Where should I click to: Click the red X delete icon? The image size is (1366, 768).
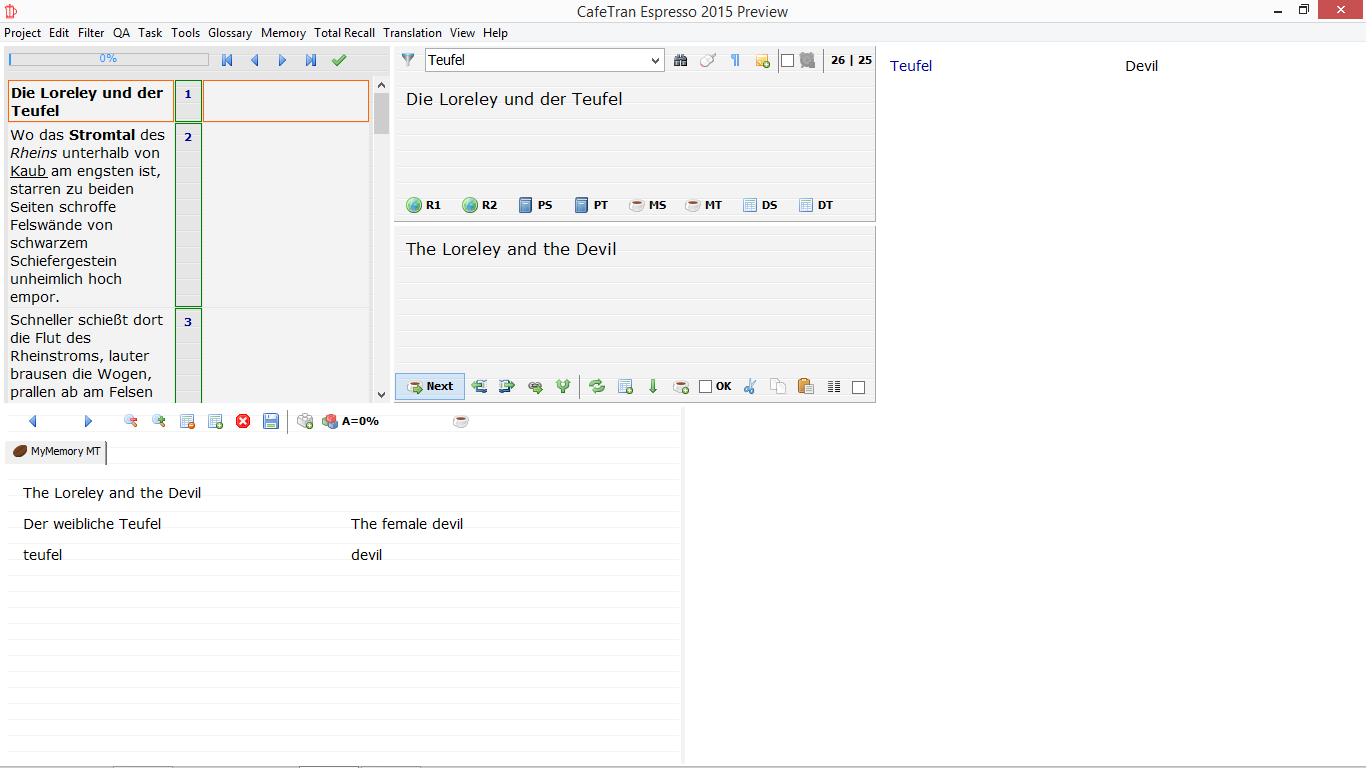click(x=243, y=421)
